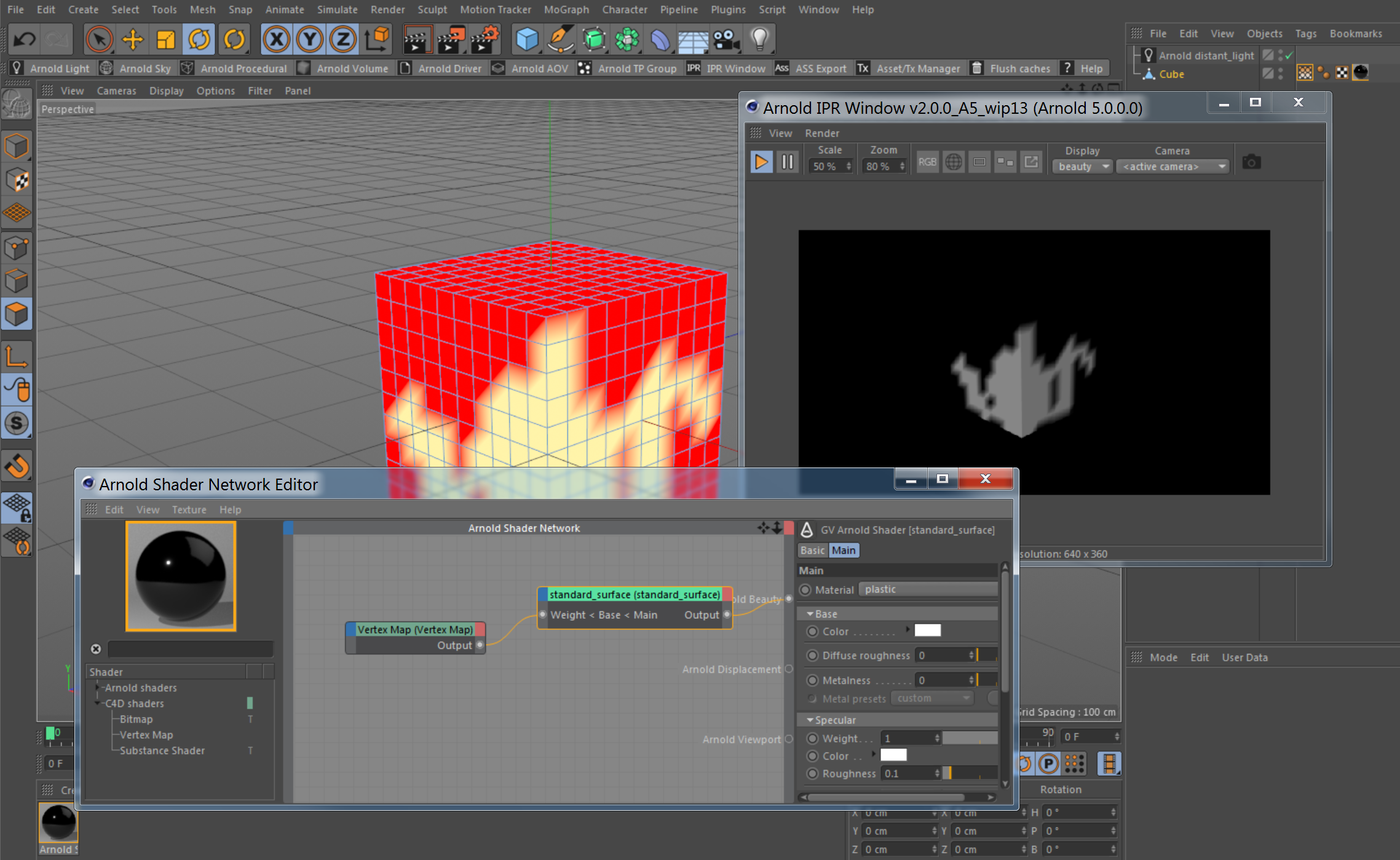Switch to Basic tab in shader
This screenshot has height=860, width=1400.
[x=812, y=551]
